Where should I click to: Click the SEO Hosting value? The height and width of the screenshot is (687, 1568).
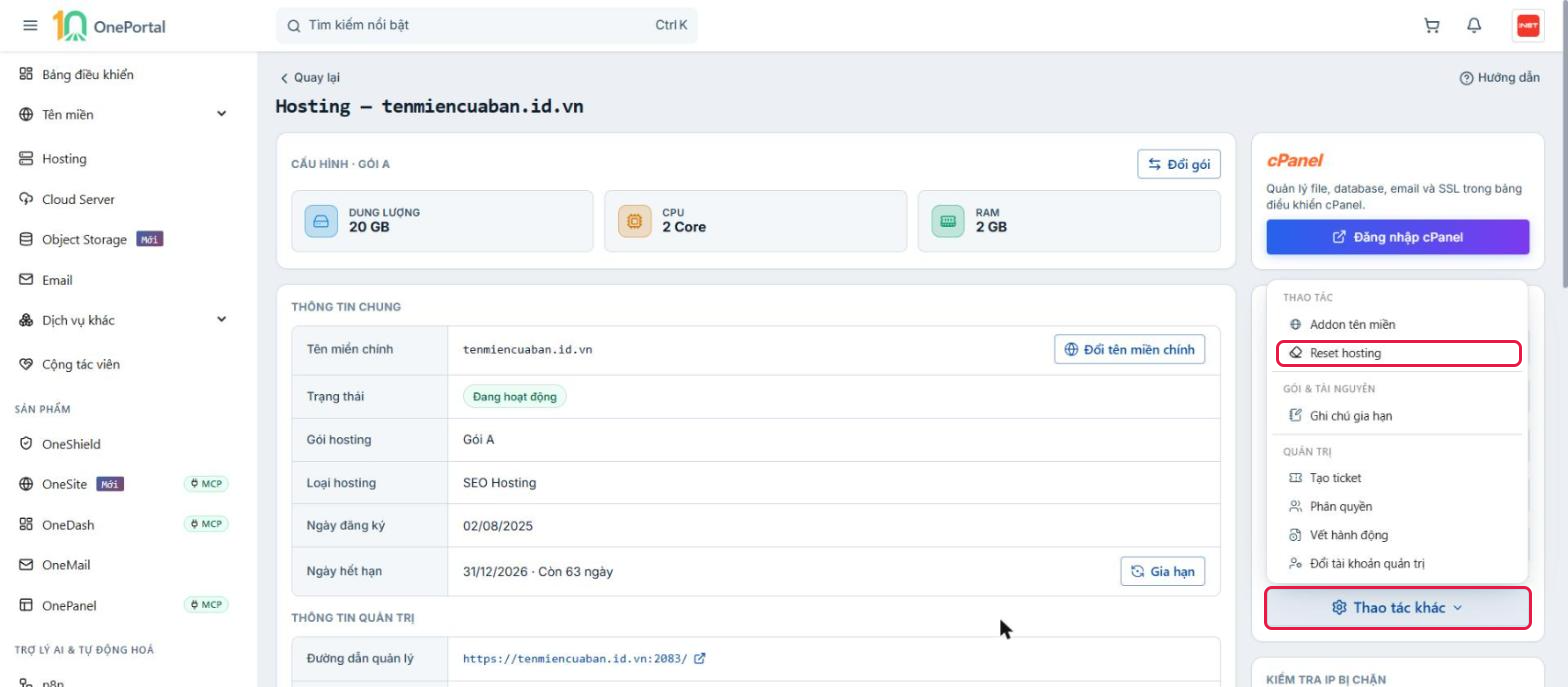tap(499, 483)
